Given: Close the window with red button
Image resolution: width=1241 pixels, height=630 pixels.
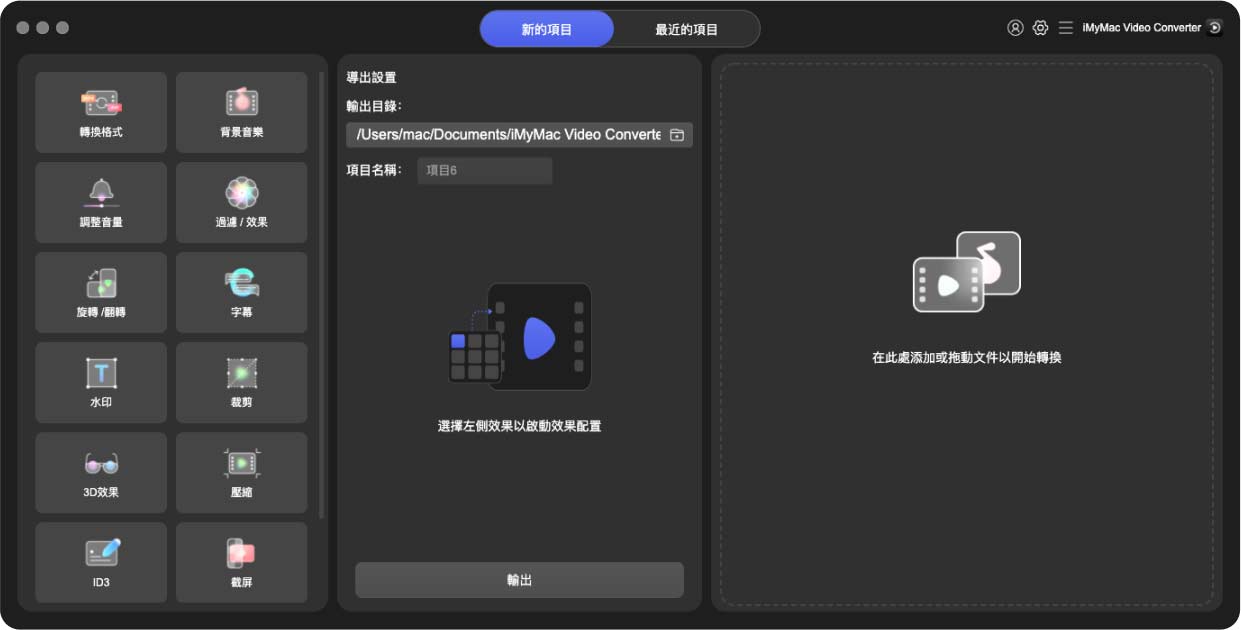Looking at the screenshot, I should point(23,28).
